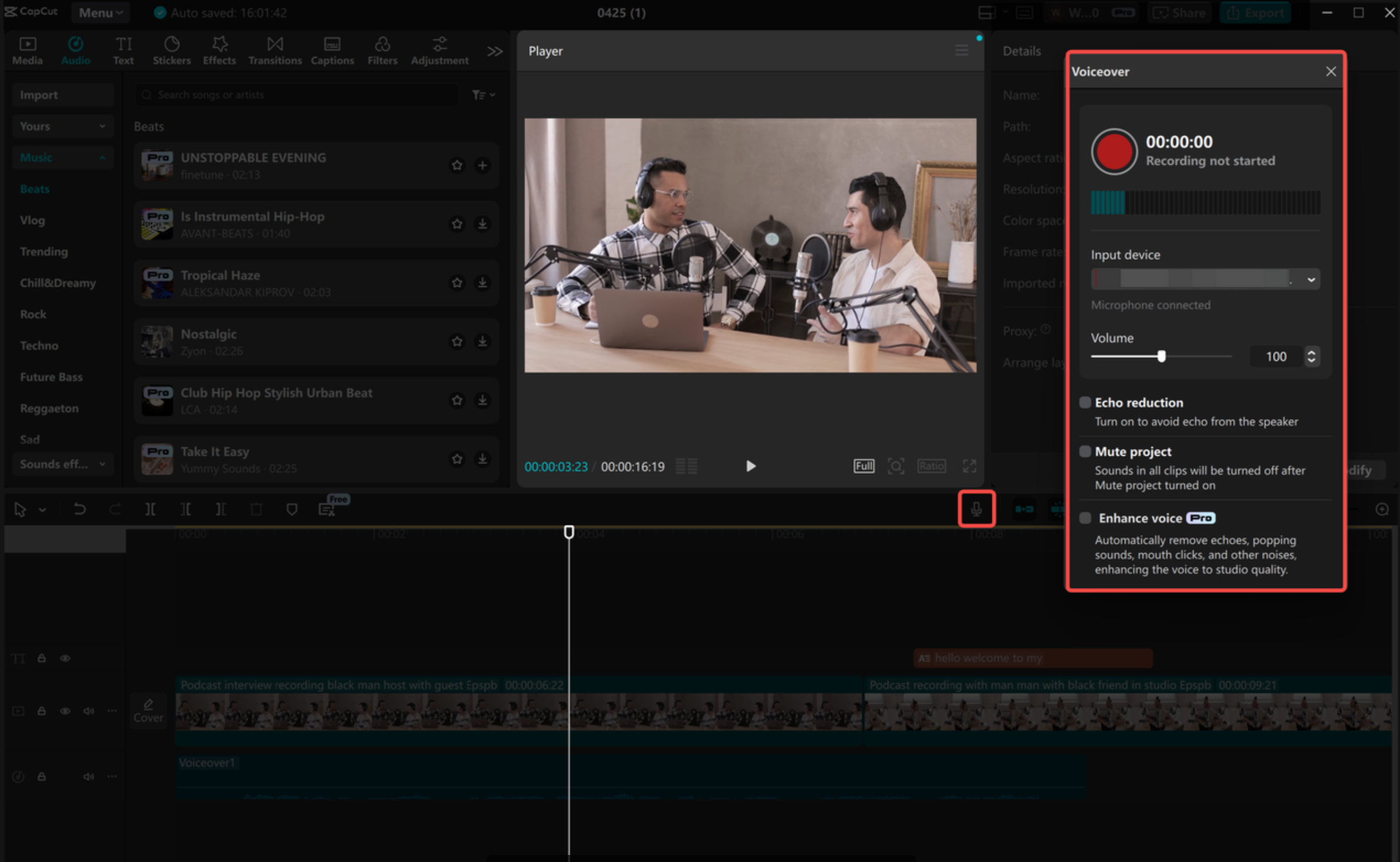
Task: Click the Undo button
Action: click(79, 509)
